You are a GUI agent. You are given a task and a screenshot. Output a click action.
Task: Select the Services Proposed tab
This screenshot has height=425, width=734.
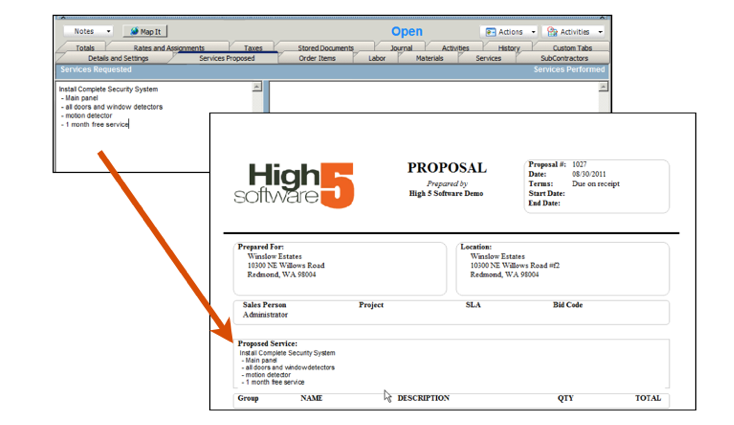coord(227,58)
